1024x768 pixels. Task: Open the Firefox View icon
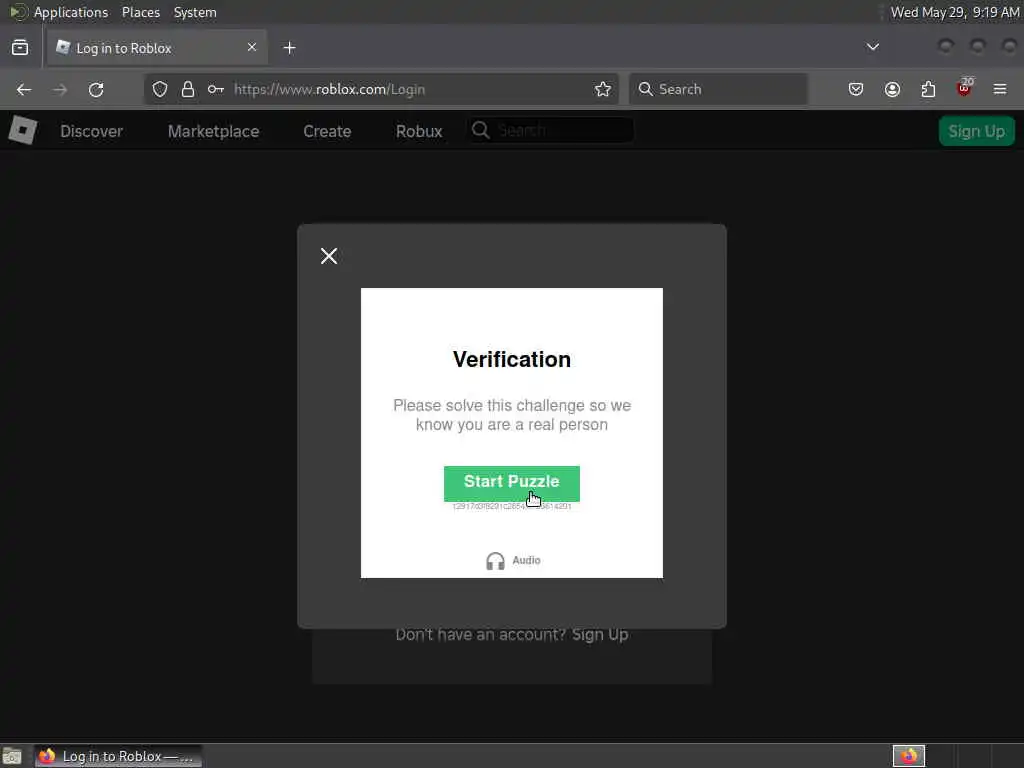coord(20,48)
